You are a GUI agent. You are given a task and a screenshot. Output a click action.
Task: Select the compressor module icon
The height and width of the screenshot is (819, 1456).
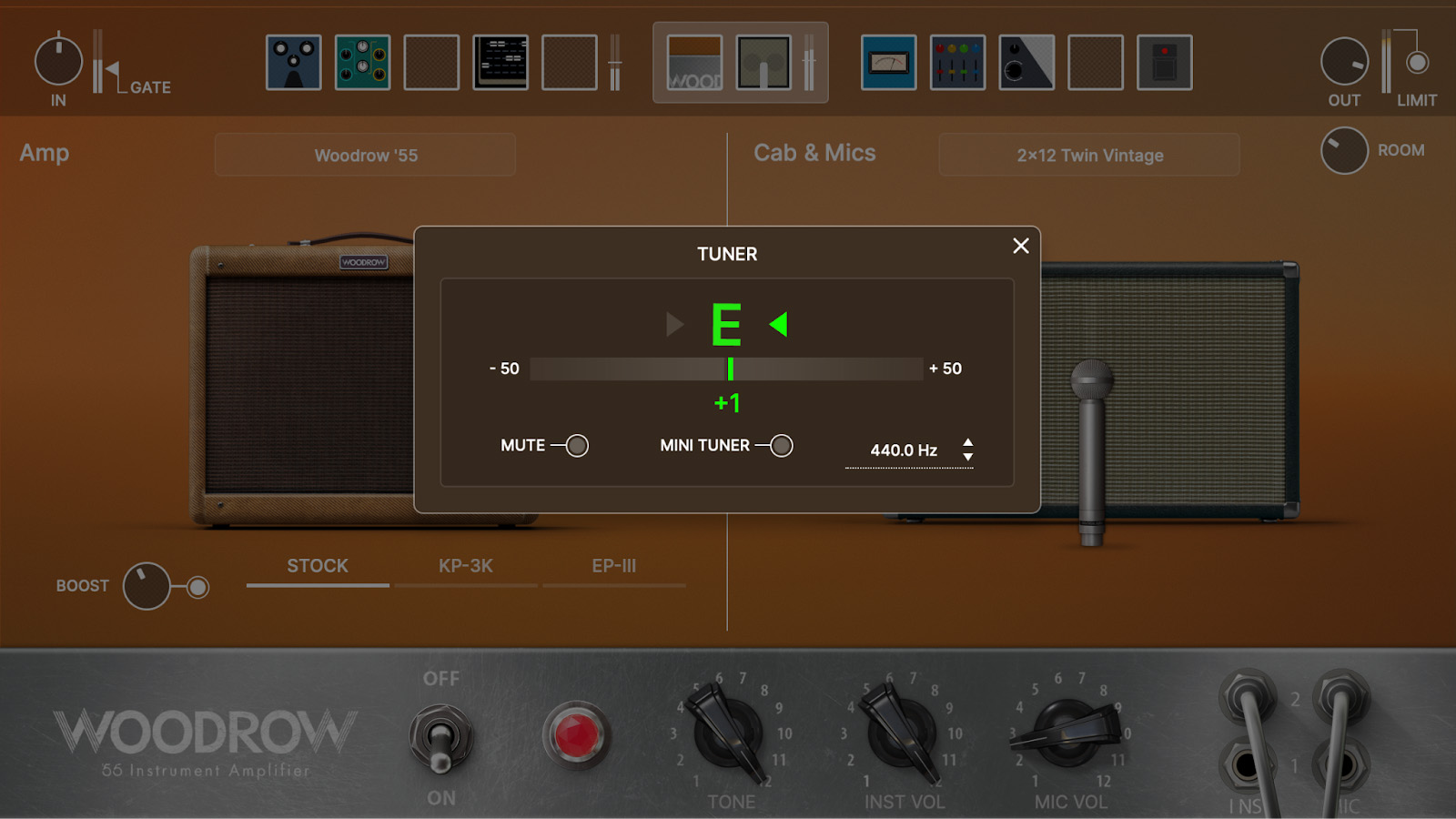(x=1026, y=62)
